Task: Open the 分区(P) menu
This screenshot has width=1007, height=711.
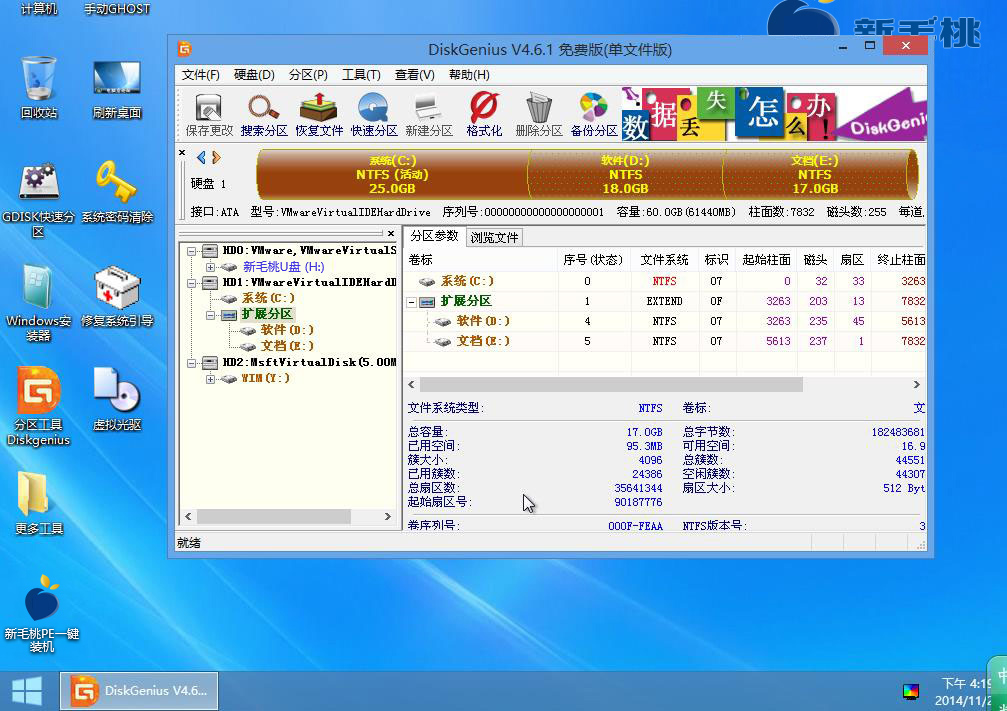Action: point(308,75)
